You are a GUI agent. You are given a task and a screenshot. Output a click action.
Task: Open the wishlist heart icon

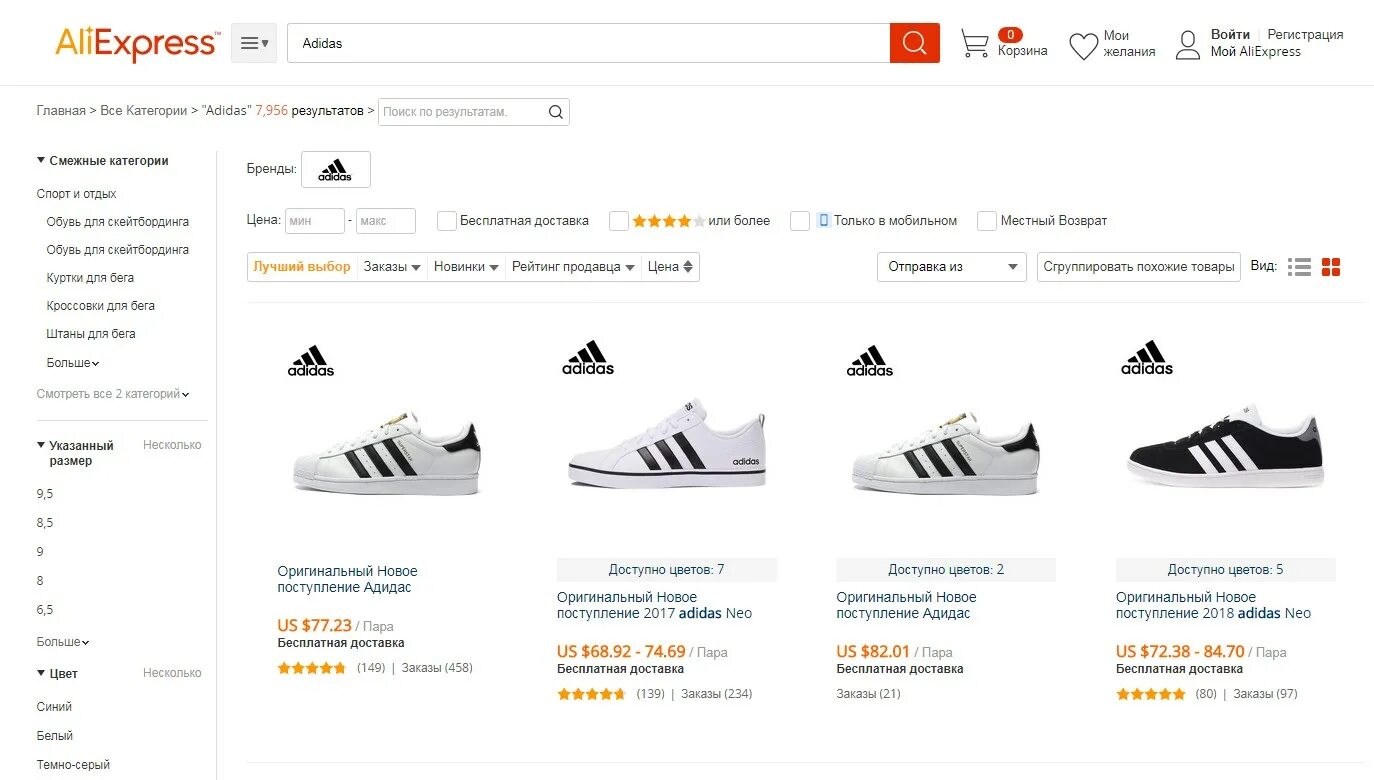(x=1083, y=45)
